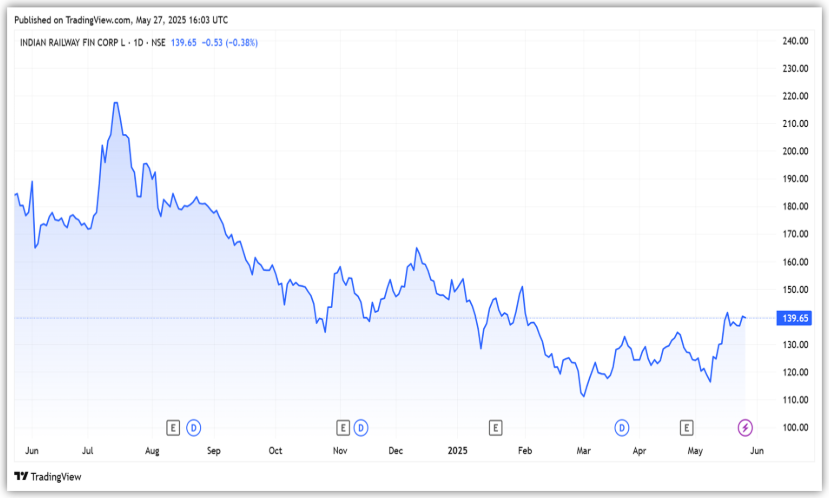
Task: Open the November earnings E marker
Action: point(343,427)
